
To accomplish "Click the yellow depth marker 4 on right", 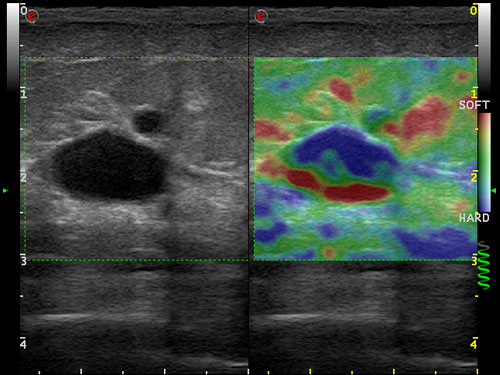I will (474, 344).
